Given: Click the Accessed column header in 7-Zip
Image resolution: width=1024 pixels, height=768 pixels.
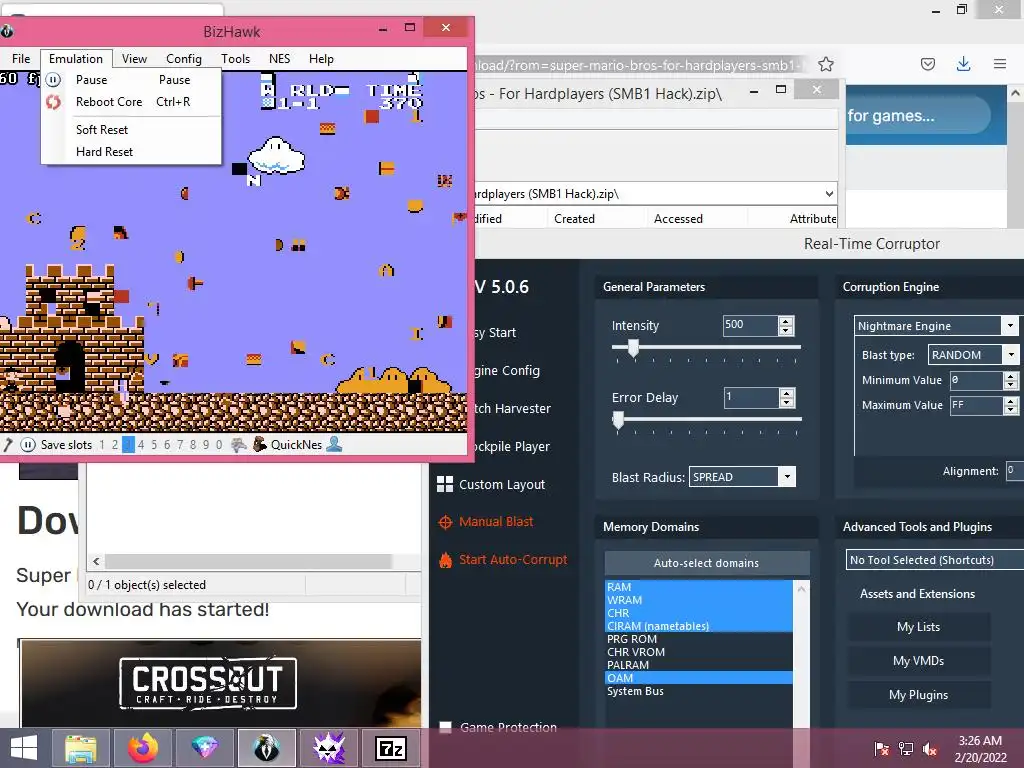Looking at the screenshot, I should 679,219.
